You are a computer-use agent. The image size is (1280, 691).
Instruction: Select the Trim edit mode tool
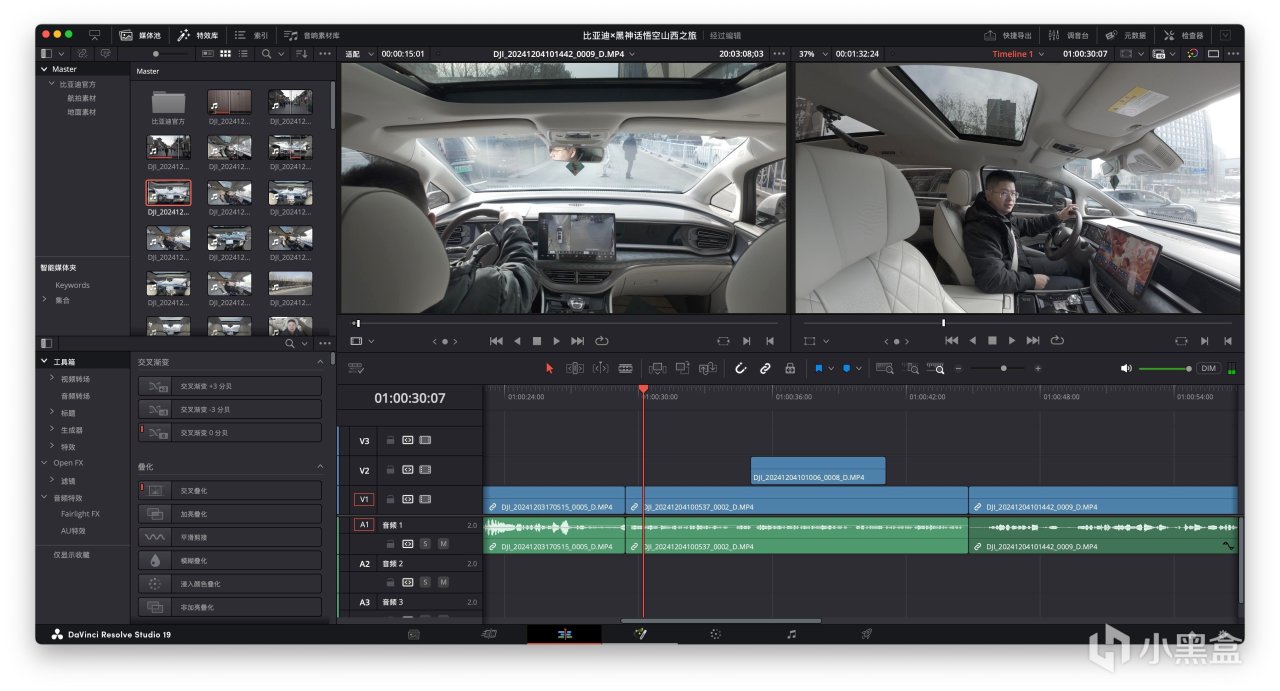click(575, 368)
